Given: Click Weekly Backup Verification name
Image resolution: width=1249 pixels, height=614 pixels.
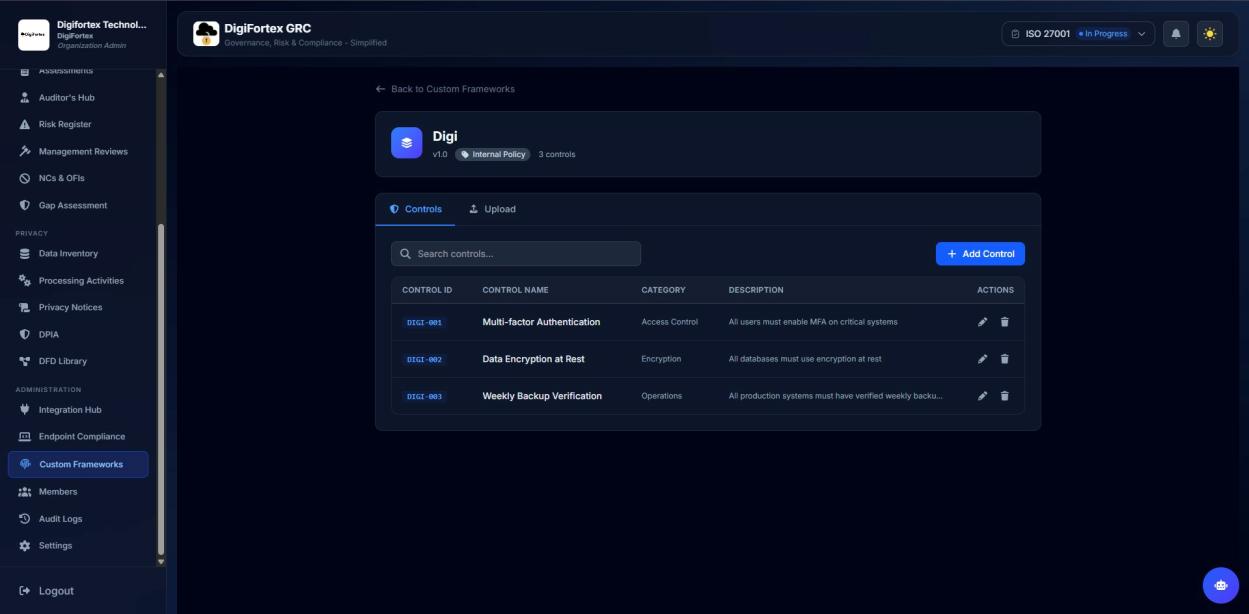Looking at the screenshot, I should 542,396.
